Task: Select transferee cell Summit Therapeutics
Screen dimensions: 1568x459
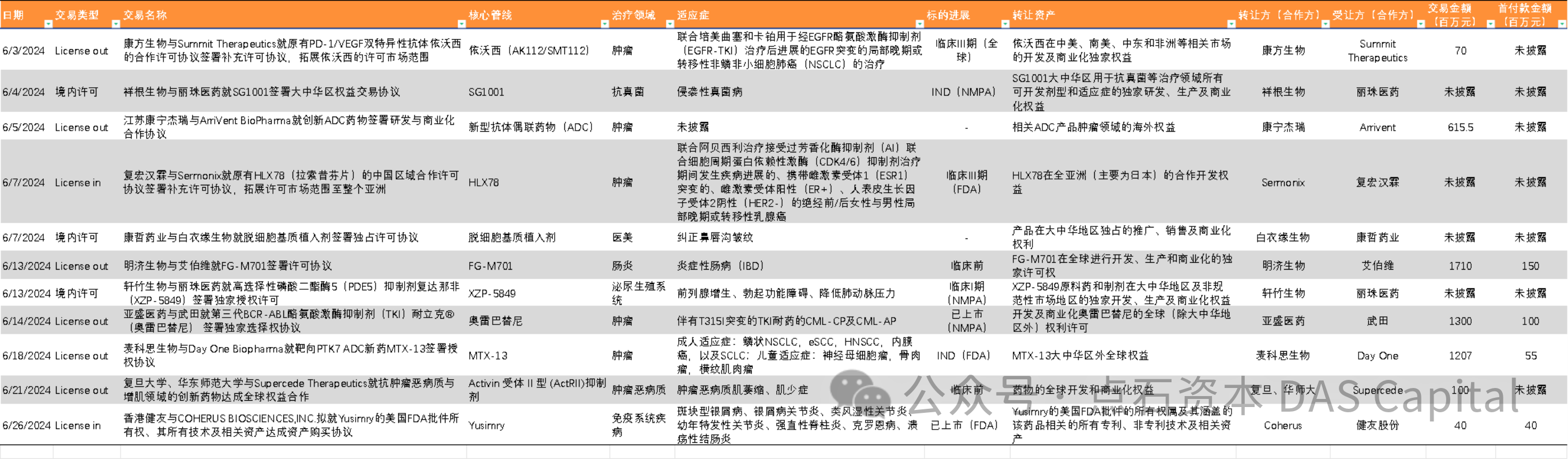Action: tap(1378, 51)
